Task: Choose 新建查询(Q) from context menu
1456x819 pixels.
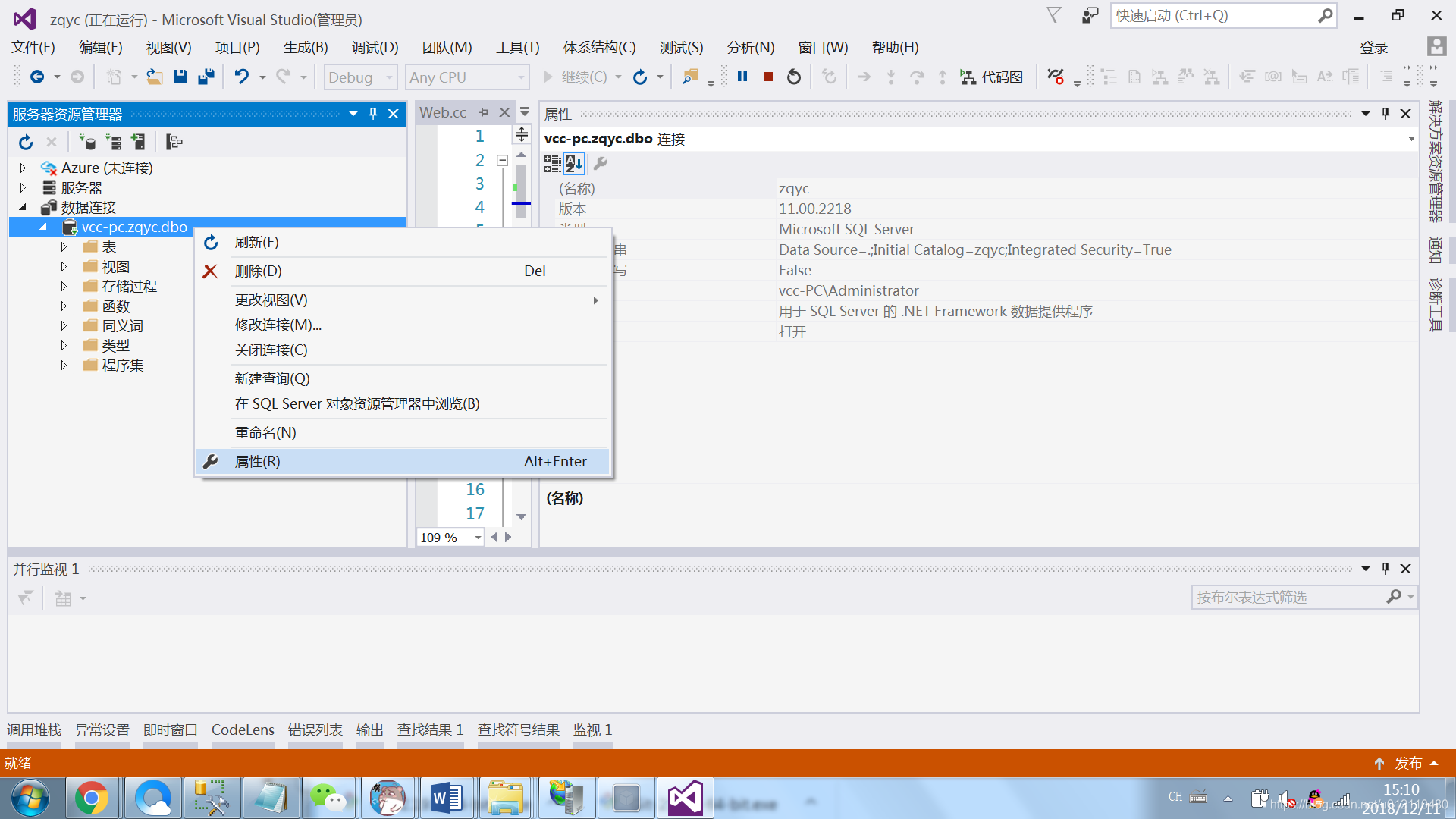Action: pos(272,378)
